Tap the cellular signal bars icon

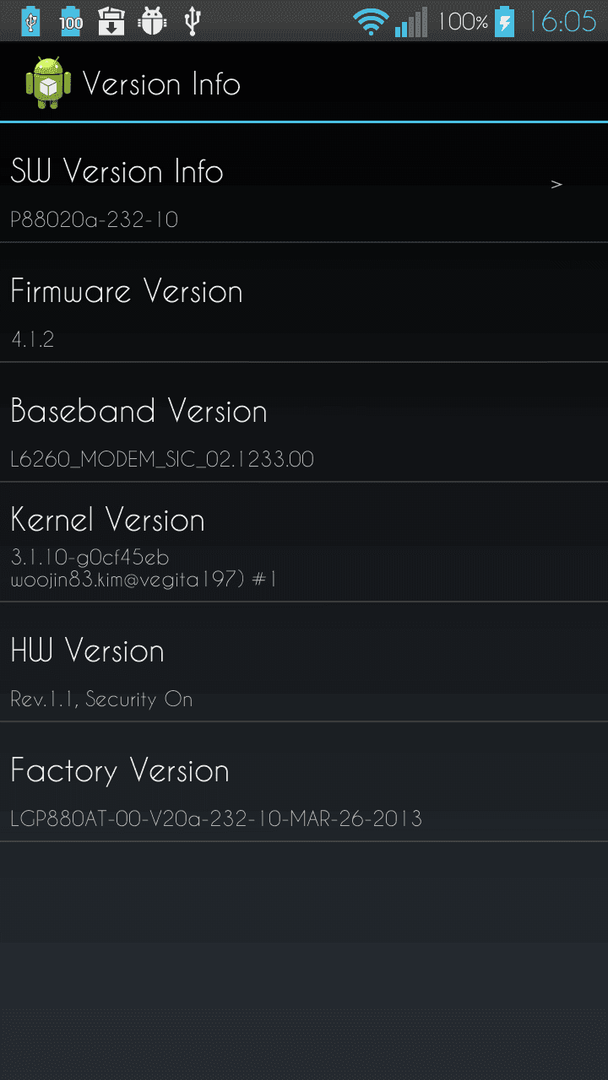tap(411, 22)
